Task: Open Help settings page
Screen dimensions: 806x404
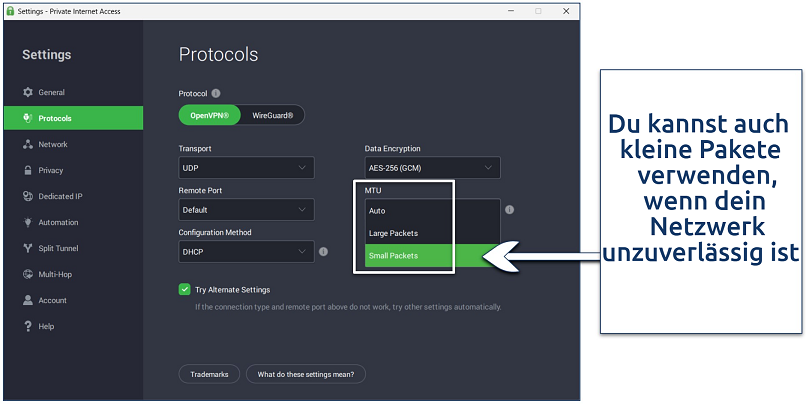Action: (x=73, y=326)
